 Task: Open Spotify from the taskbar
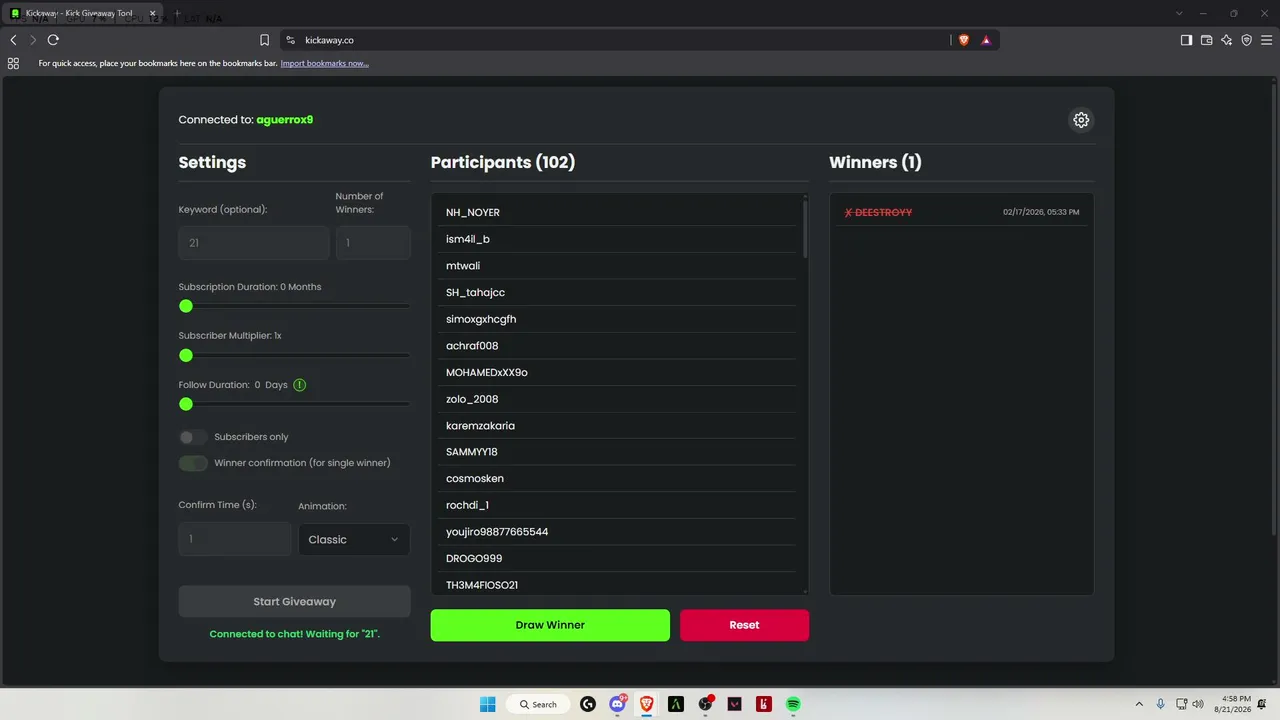[x=793, y=704]
